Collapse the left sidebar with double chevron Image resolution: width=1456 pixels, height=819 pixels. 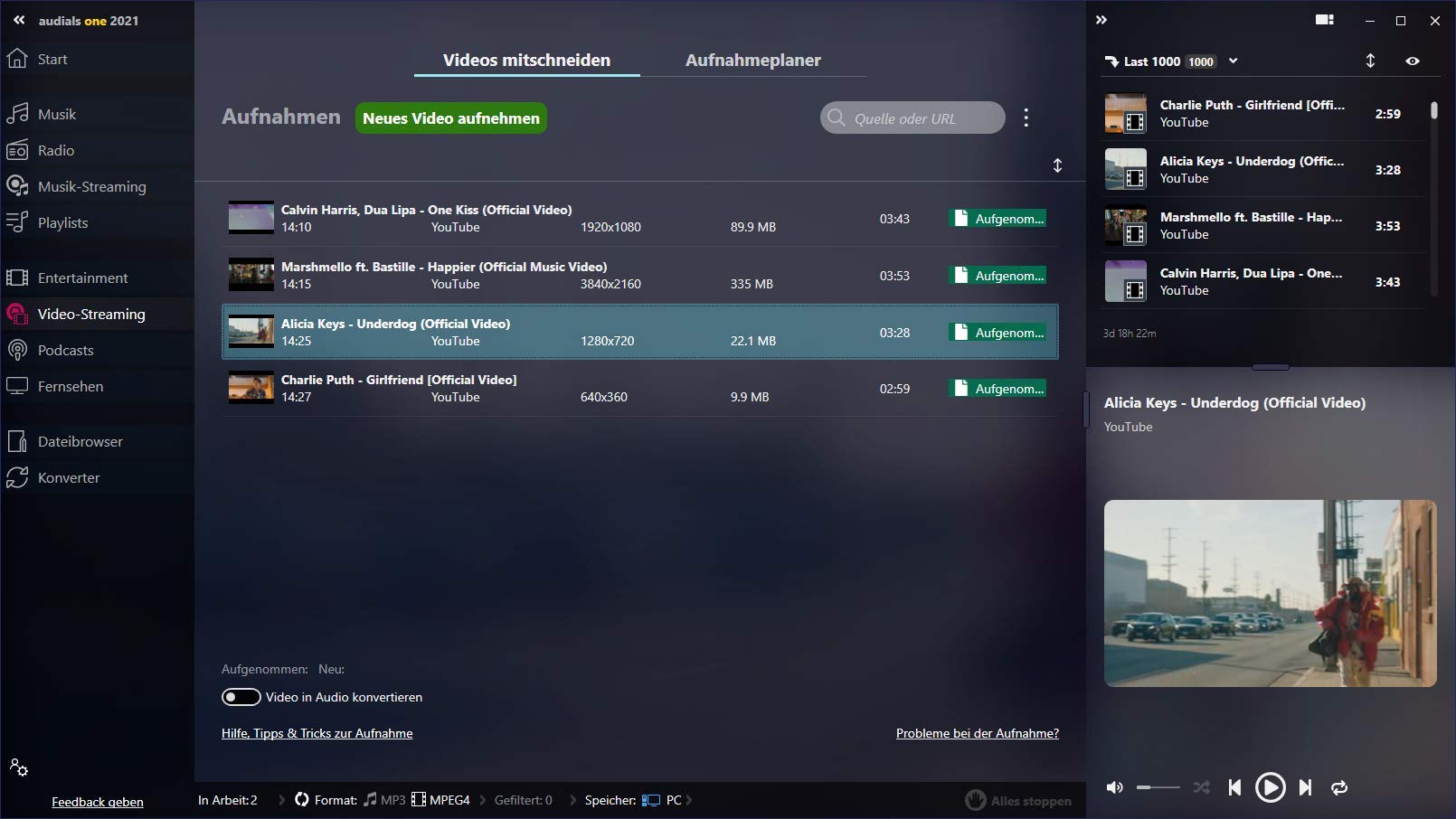(x=19, y=20)
